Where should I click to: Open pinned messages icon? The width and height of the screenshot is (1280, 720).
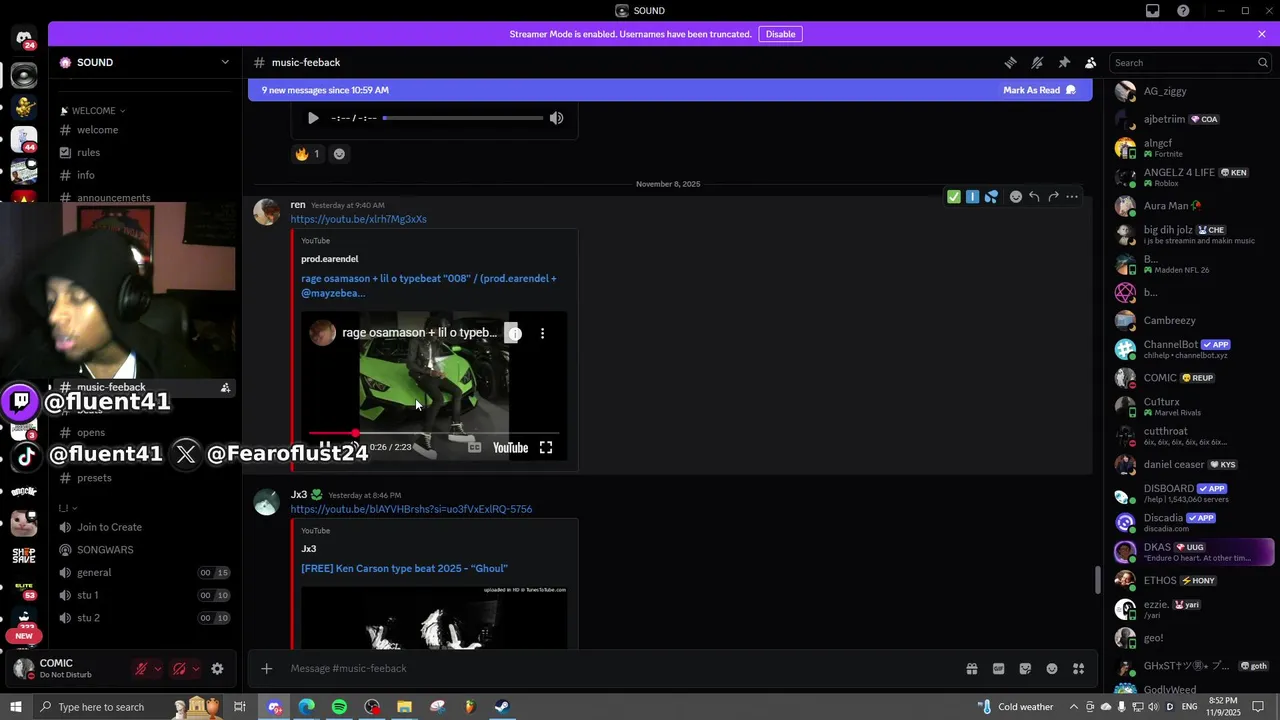click(1064, 62)
